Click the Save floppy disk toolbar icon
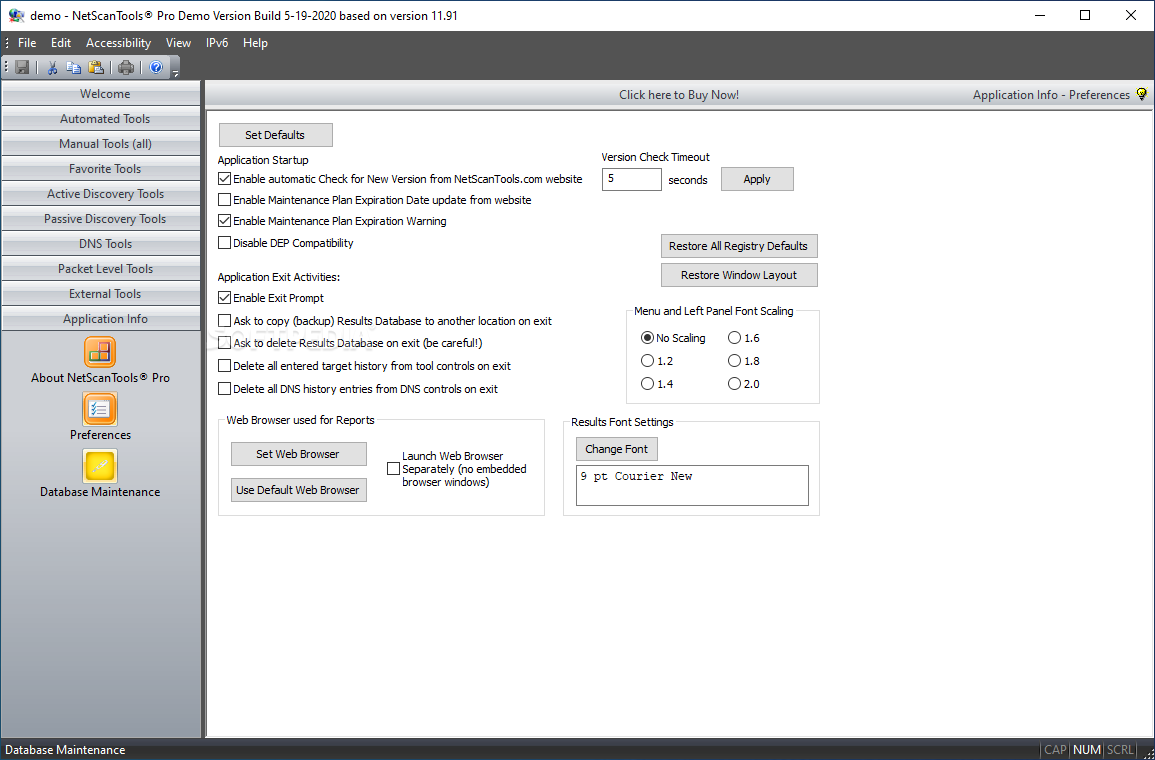The width and height of the screenshot is (1155, 760). (22, 68)
